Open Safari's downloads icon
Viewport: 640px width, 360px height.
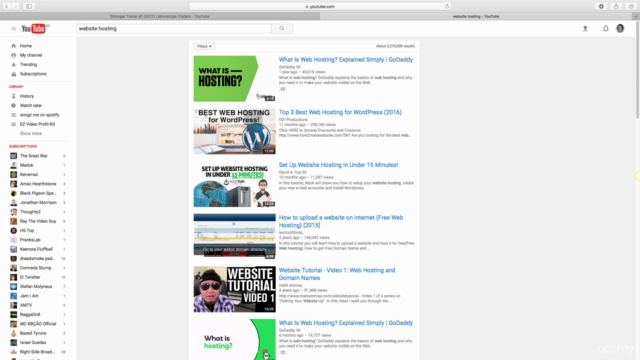[x=601, y=7]
